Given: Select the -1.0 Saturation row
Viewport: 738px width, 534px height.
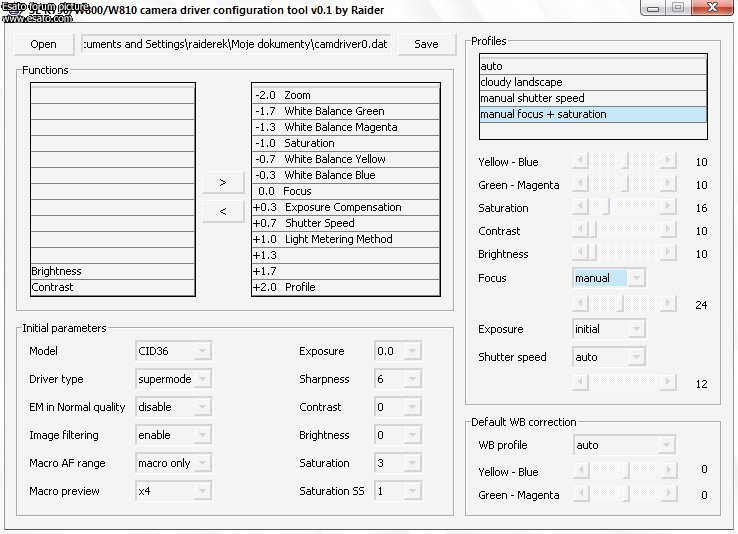Looking at the screenshot, I should click(346, 143).
